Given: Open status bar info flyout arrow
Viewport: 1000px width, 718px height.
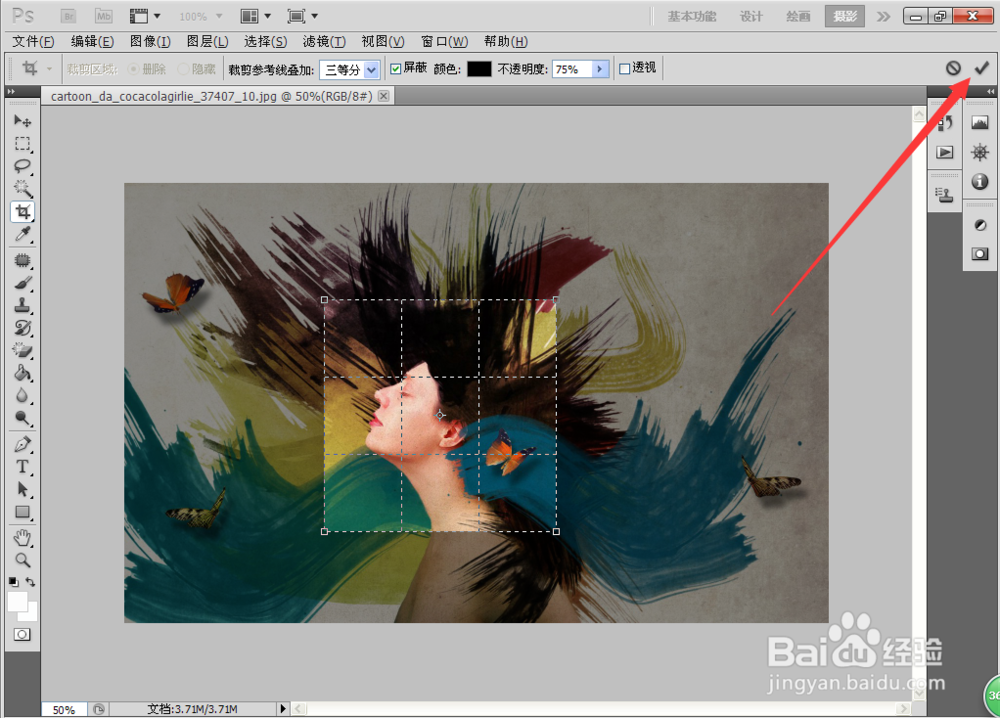Looking at the screenshot, I should pyautogui.click(x=283, y=708).
